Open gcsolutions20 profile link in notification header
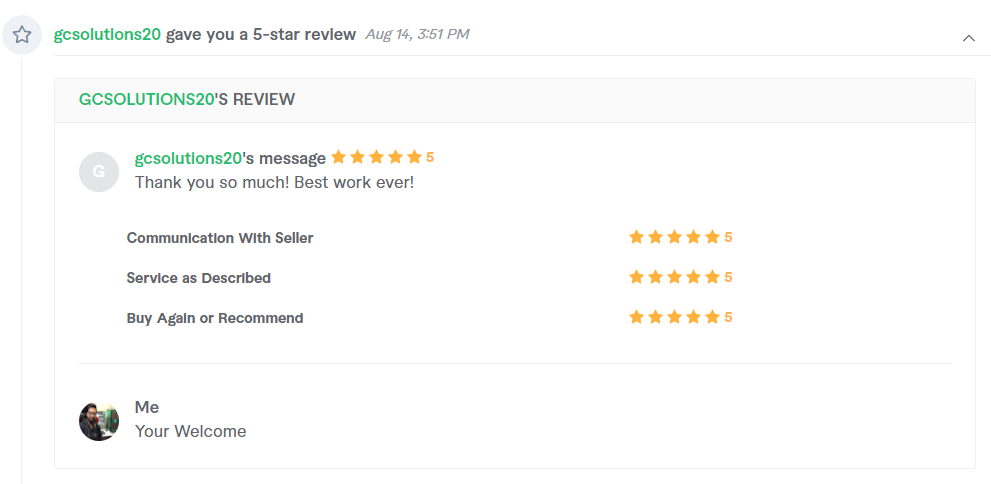The height and width of the screenshot is (484, 991). tap(107, 34)
